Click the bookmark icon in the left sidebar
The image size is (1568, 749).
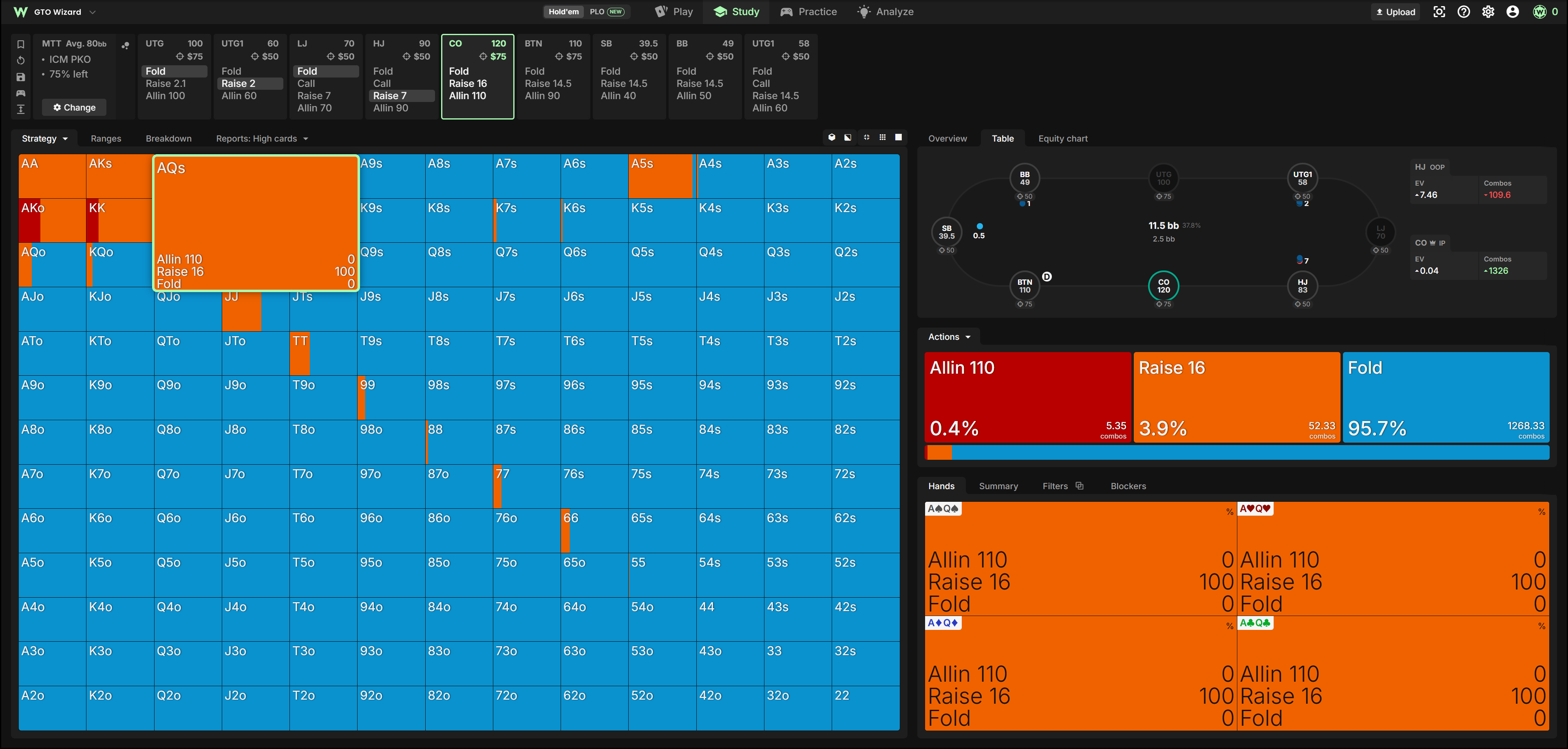[21, 44]
